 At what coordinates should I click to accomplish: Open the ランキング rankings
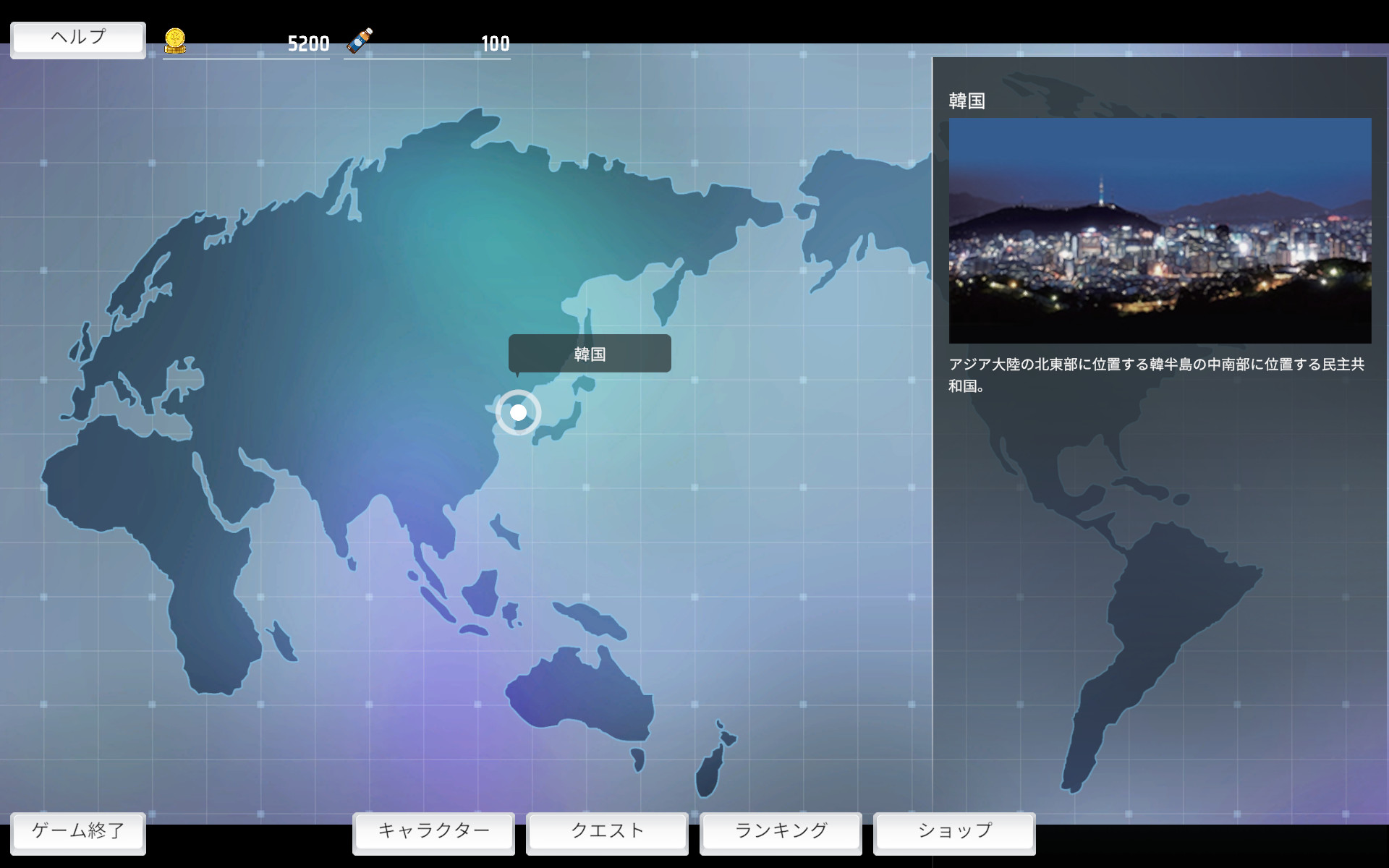(x=780, y=832)
